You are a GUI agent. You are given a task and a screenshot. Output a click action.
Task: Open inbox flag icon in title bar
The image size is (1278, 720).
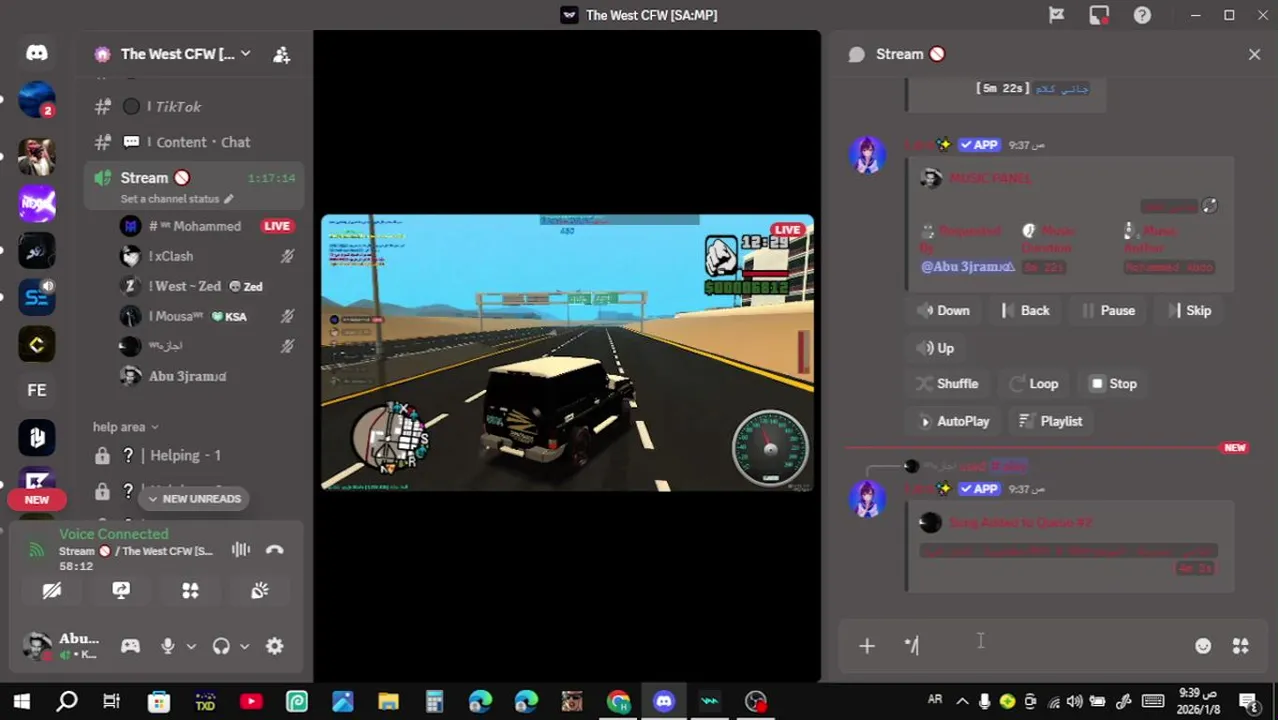click(x=1056, y=15)
